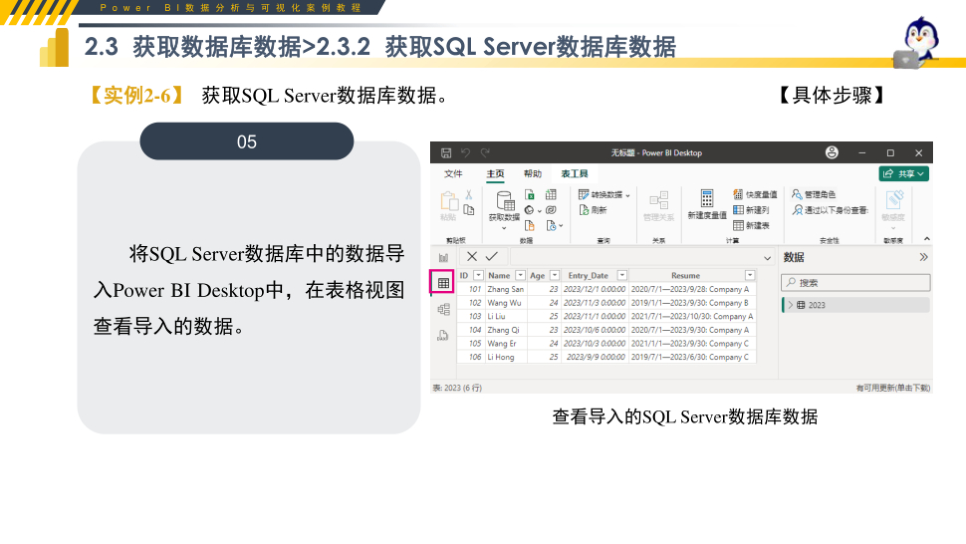966x544 pixels.
Task: Click the Paste (粘贴) icon
Action: click(448, 201)
